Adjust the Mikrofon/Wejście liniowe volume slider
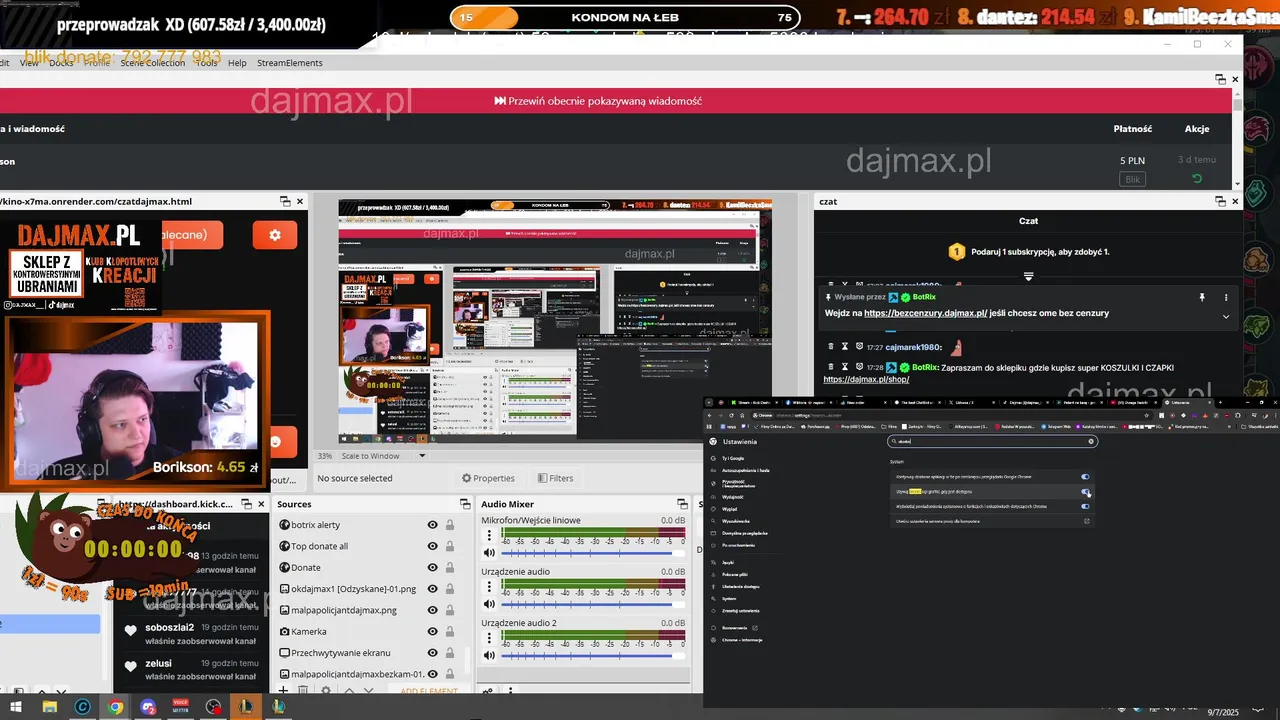The height and width of the screenshot is (720, 1280). click(x=592, y=552)
